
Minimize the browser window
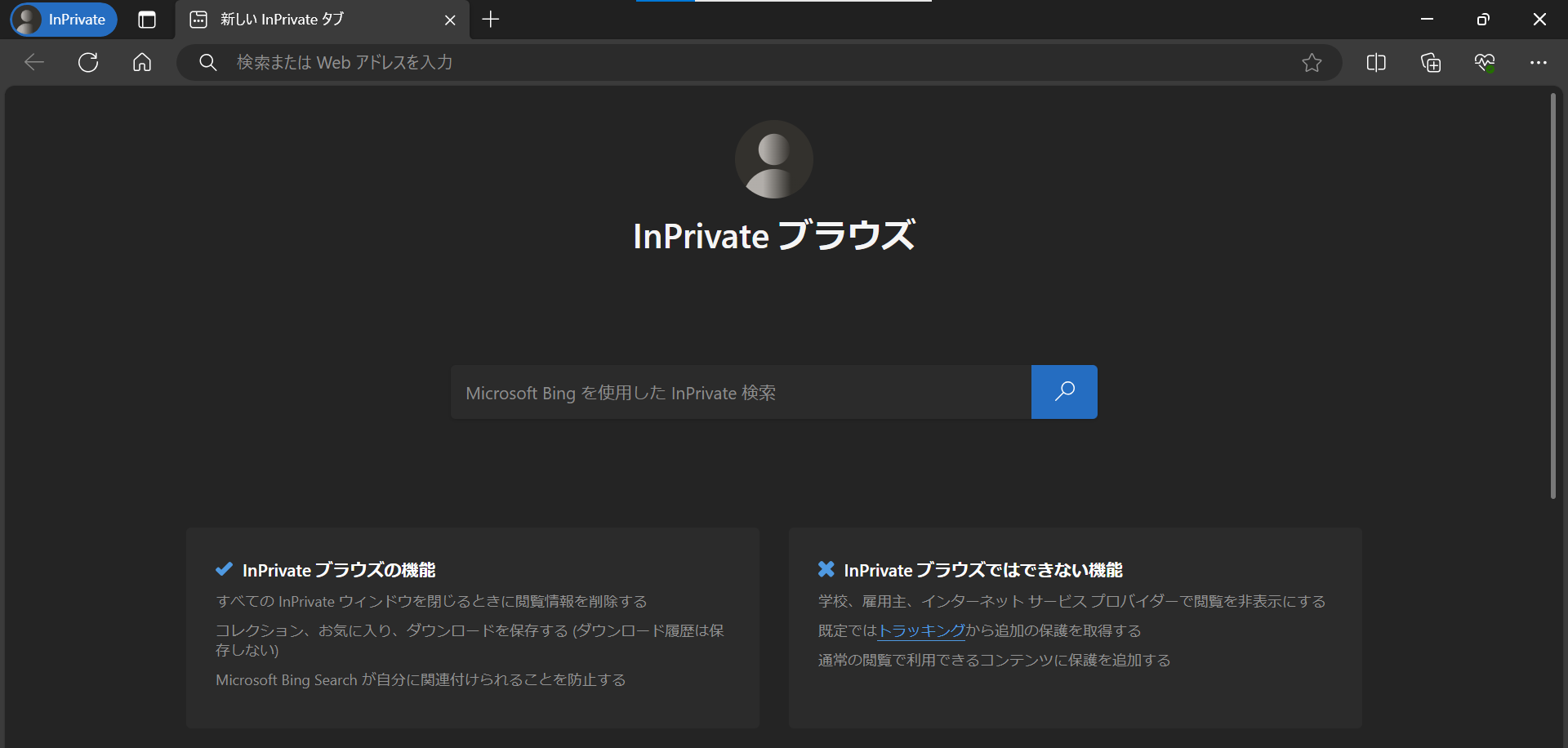click(1427, 20)
